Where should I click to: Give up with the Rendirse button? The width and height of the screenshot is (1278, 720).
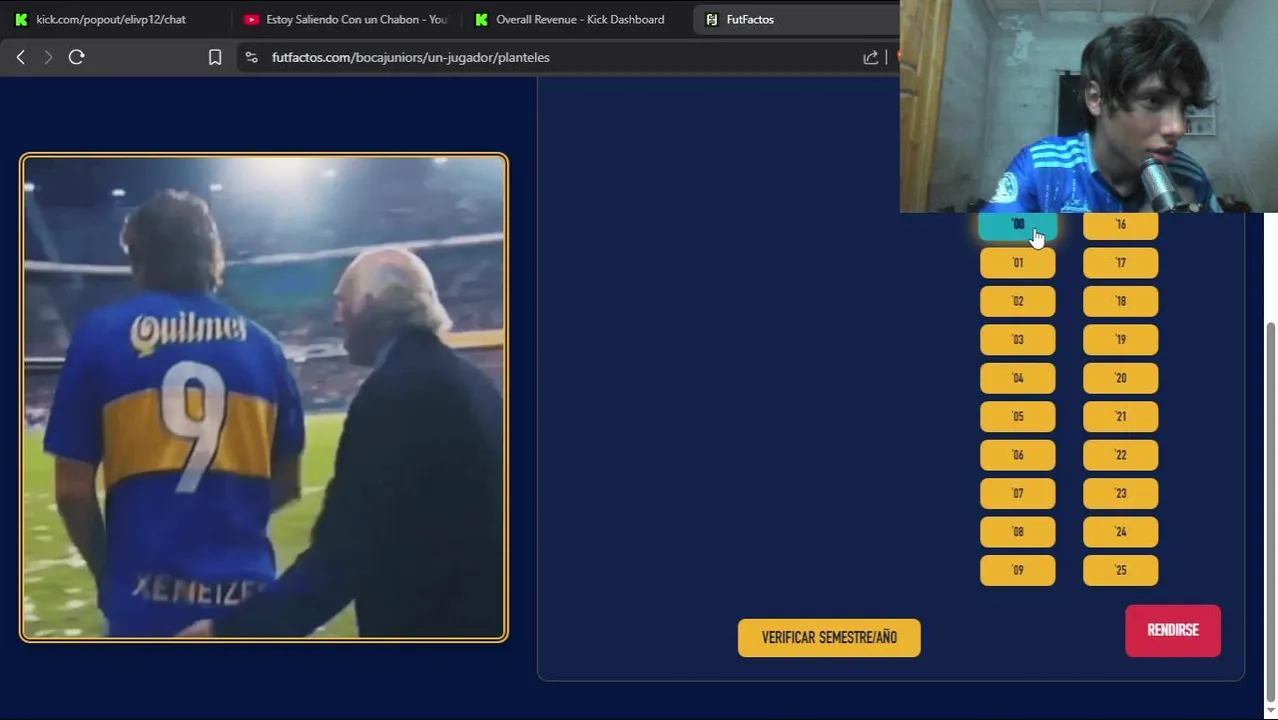1173,630
